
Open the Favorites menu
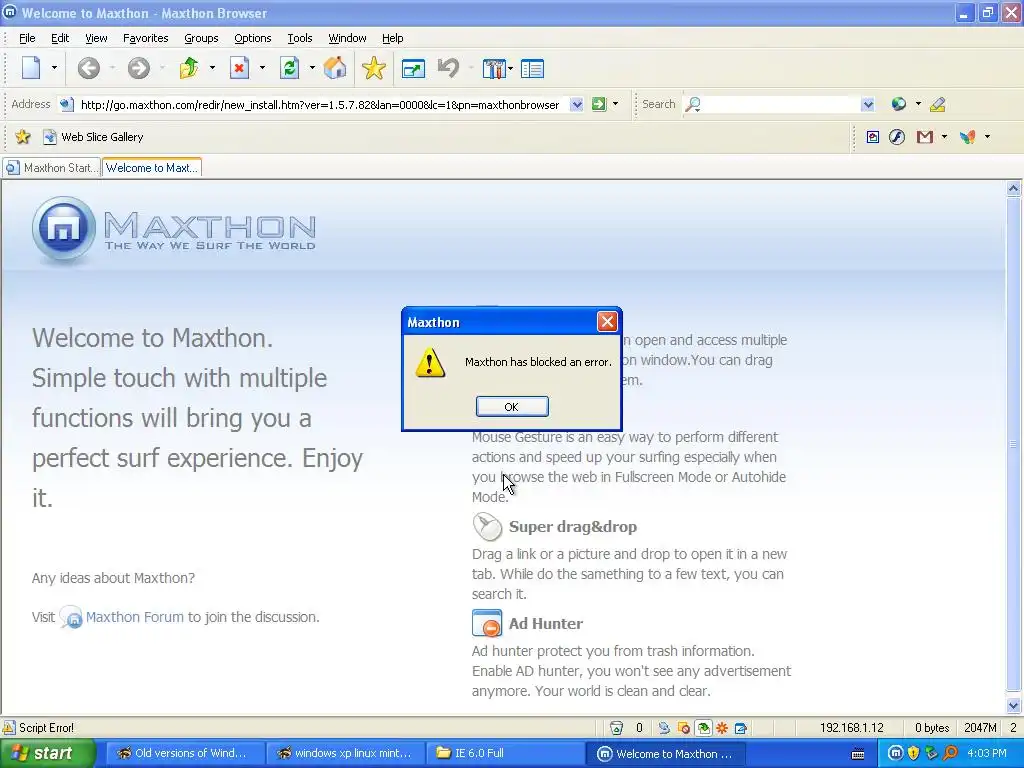(x=146, y=38)
